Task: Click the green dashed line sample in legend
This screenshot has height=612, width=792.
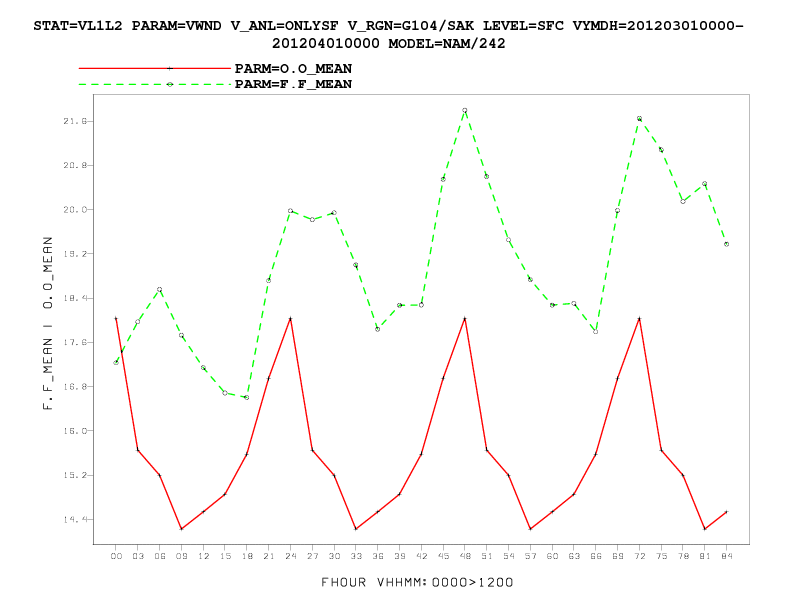Action: click(155, 84)
